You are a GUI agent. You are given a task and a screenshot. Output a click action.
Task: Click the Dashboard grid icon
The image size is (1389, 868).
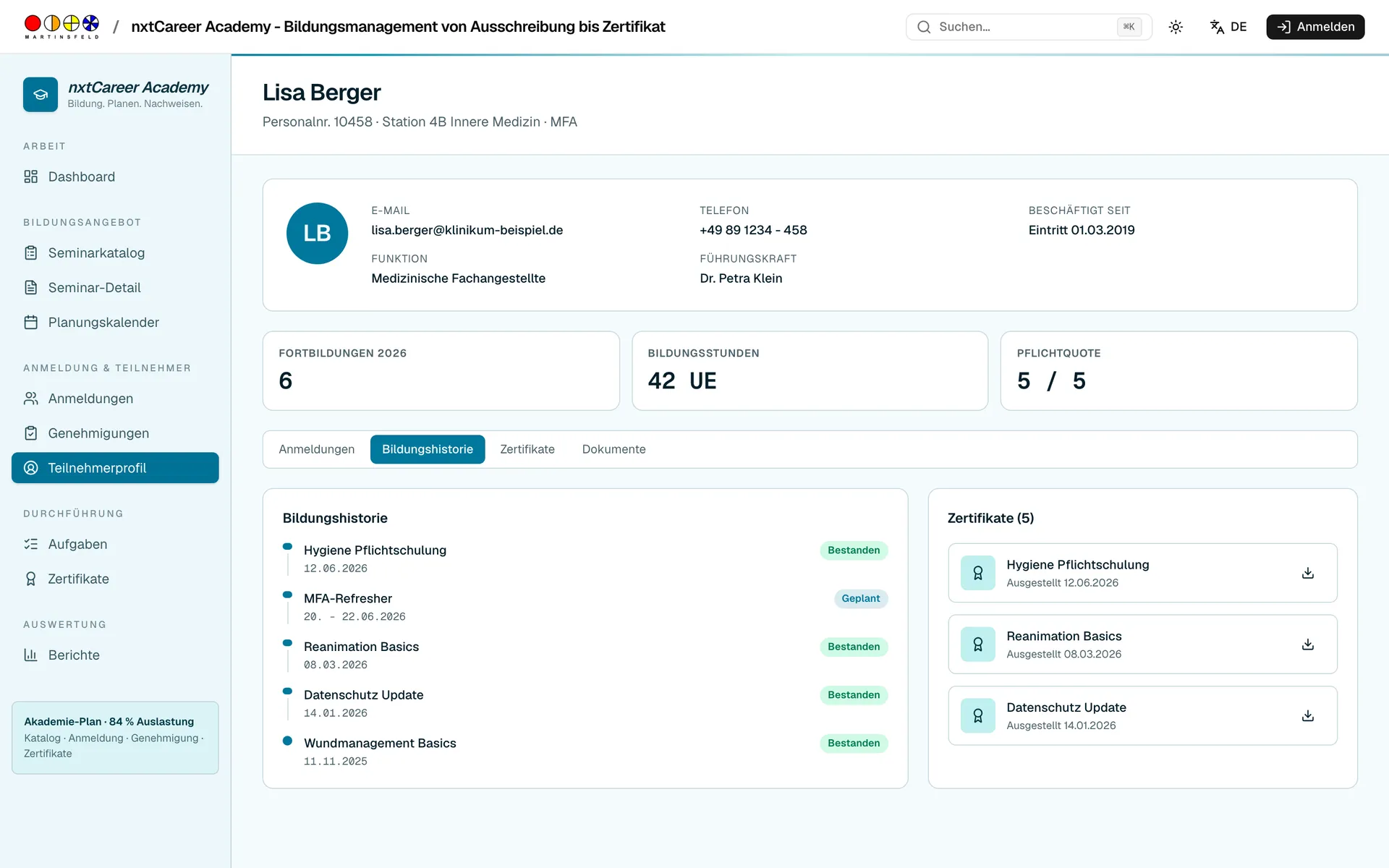click(30, 176)
